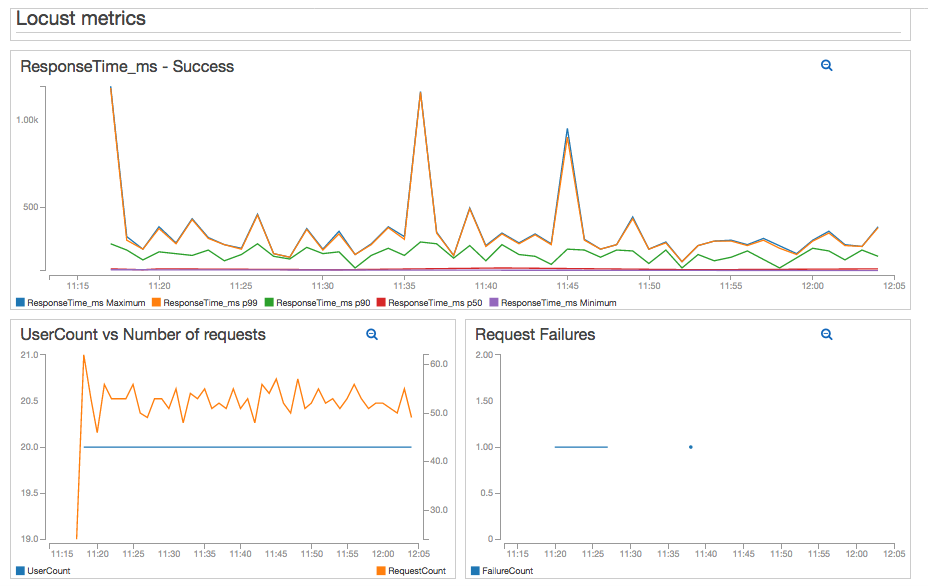The width and height of the screenshot is (928, 586).
Task: Click the 'ResponseTime_ms - Success' widget title
Action: [x=127, y=67]
